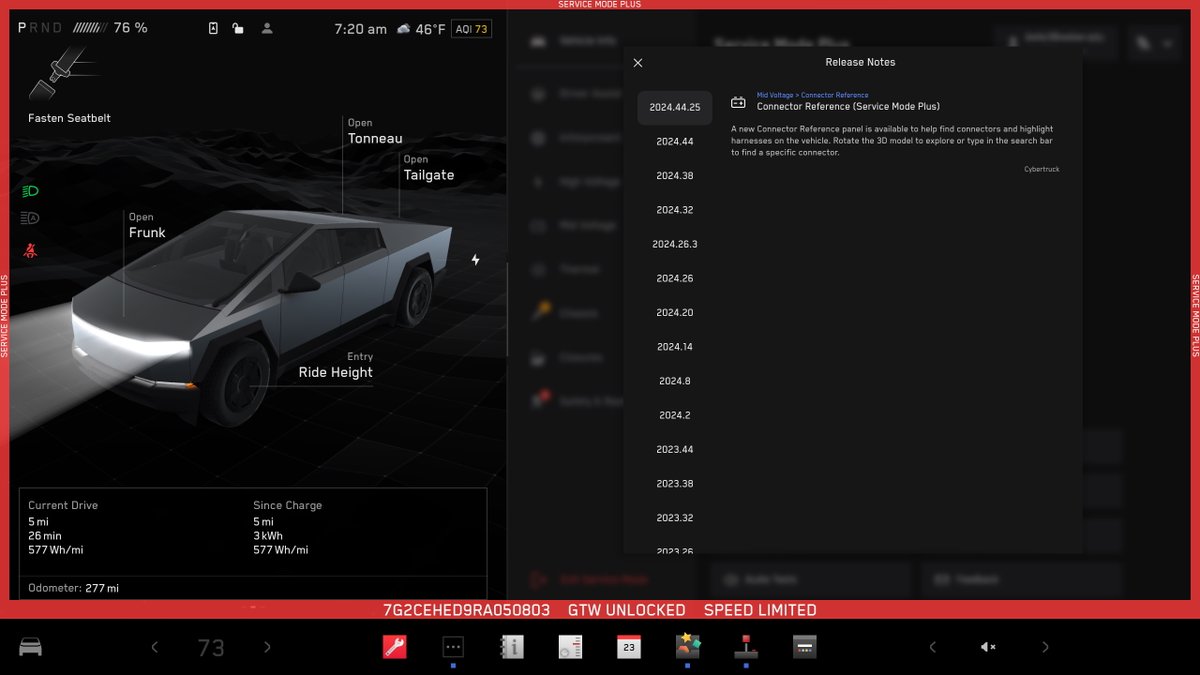The image size is (1200, 675).
Task: Select release version 2024.32
Action: pyautogui.click(x=675, y=210)
